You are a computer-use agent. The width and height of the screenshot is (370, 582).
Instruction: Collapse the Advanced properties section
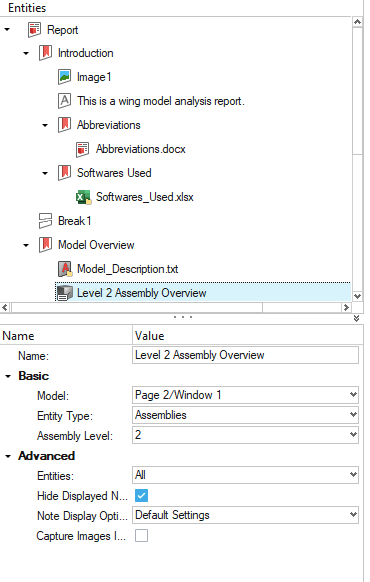click(8, 456)
